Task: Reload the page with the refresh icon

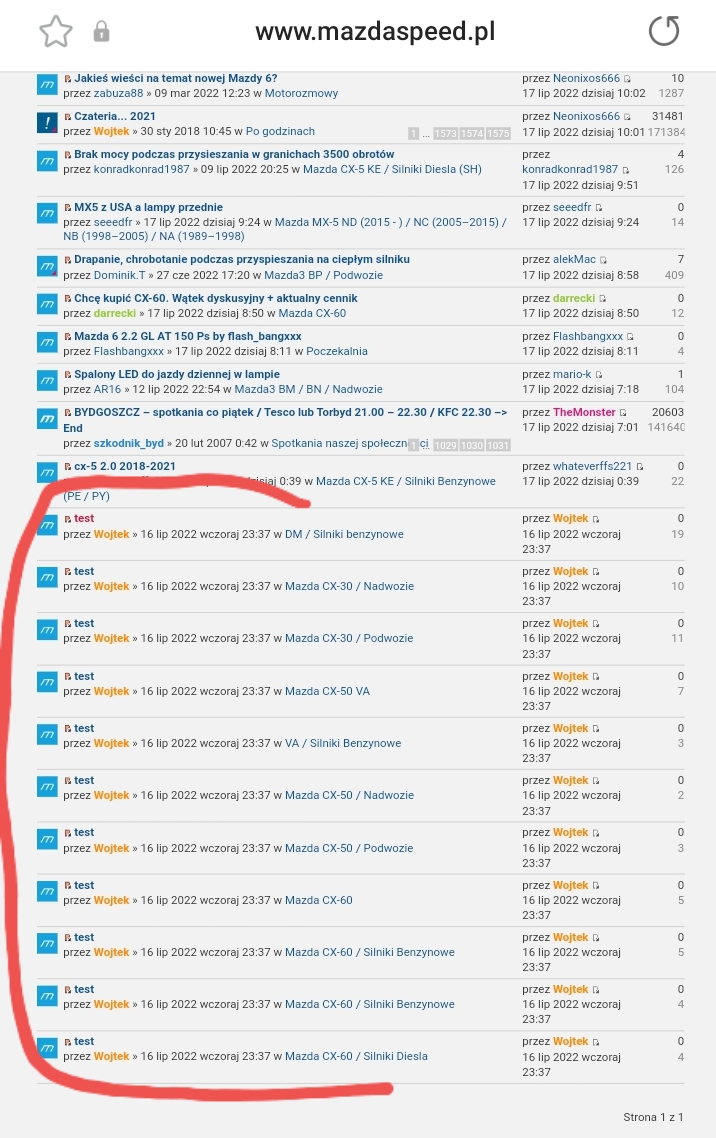Action: tap(663, 32)
